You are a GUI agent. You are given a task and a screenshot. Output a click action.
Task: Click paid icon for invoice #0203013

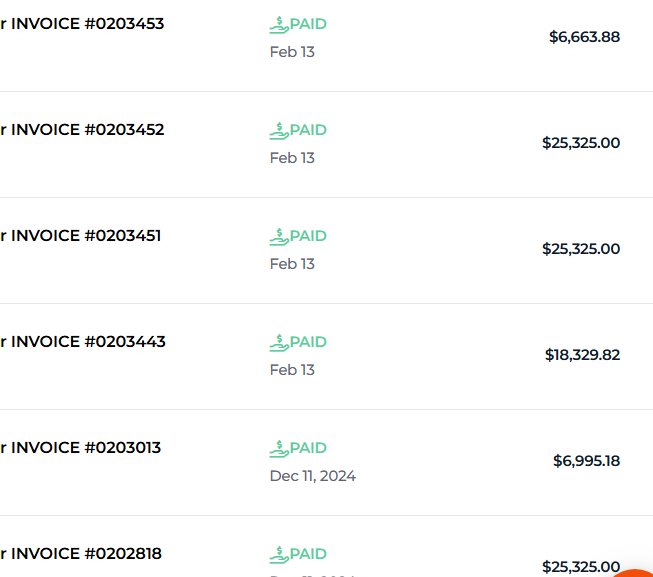[279, 448]
